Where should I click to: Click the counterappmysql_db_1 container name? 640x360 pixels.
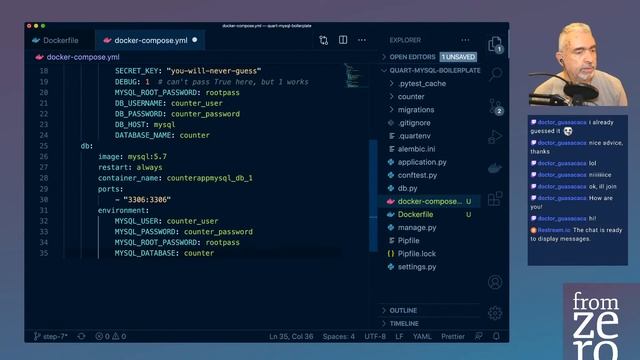209,178
